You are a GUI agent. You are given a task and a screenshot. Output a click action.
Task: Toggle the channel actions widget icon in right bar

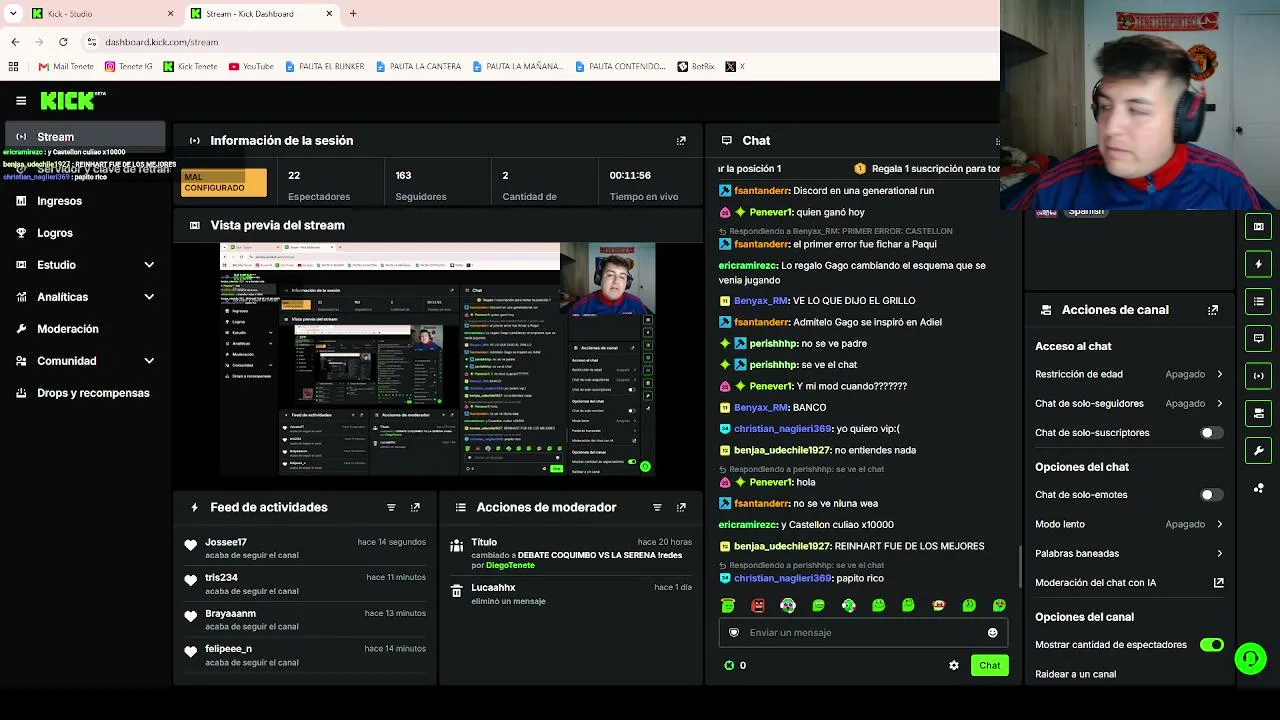point(1259,413)
